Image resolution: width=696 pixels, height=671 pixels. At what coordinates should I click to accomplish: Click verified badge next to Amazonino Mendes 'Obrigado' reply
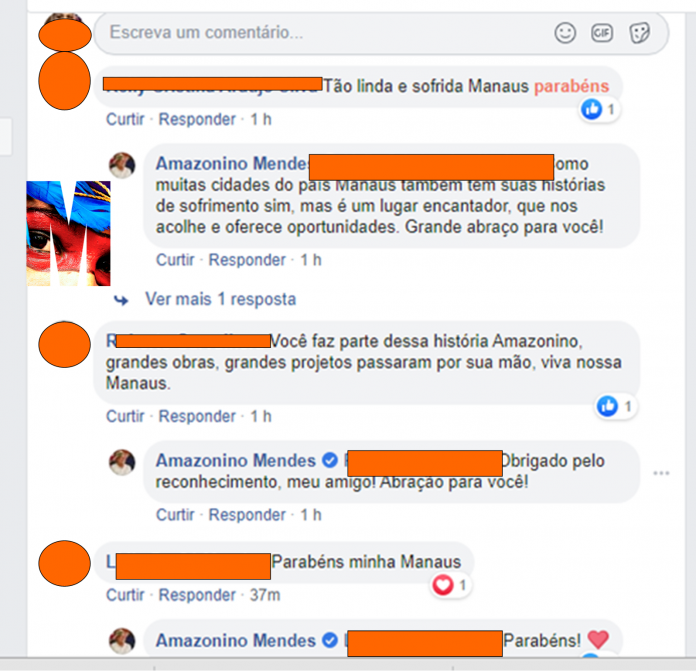point(329,460)
